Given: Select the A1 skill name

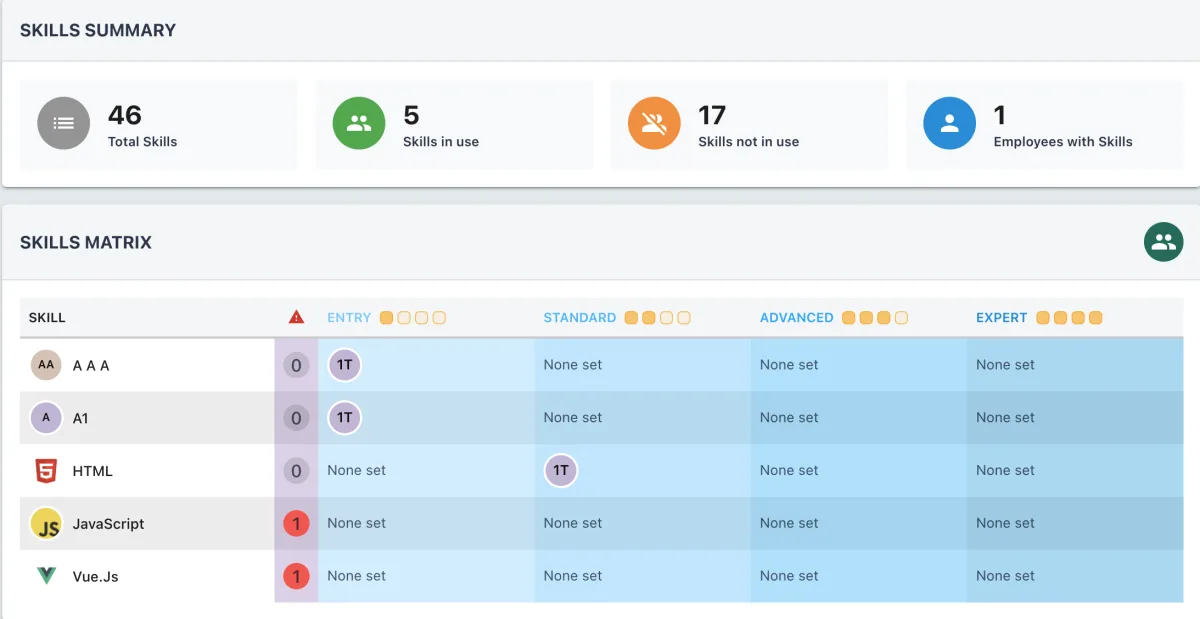Looking at the screenshot, I should (81, 418).
